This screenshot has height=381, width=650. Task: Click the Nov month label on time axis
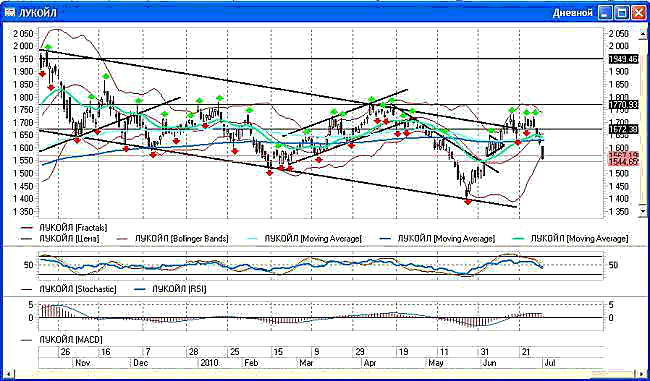coord(82,362)
